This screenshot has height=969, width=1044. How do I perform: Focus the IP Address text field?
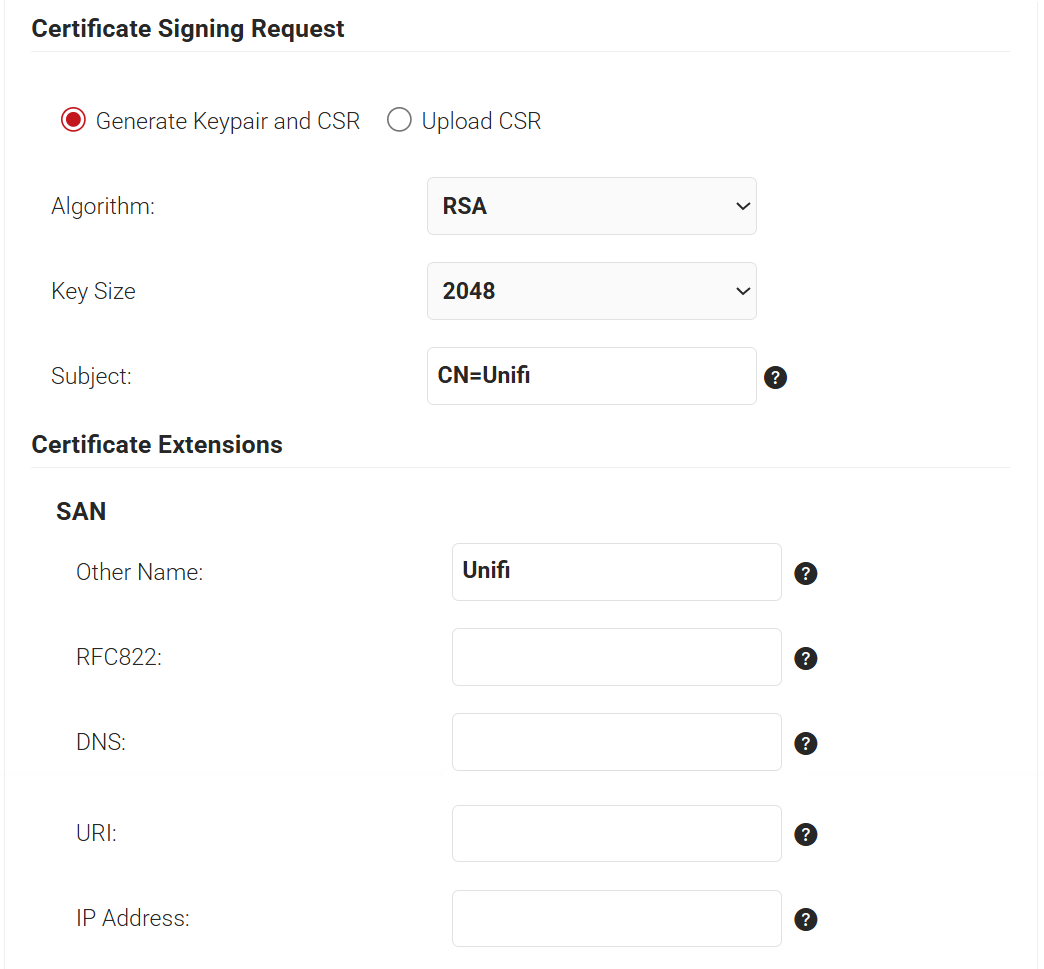(616, 918)
